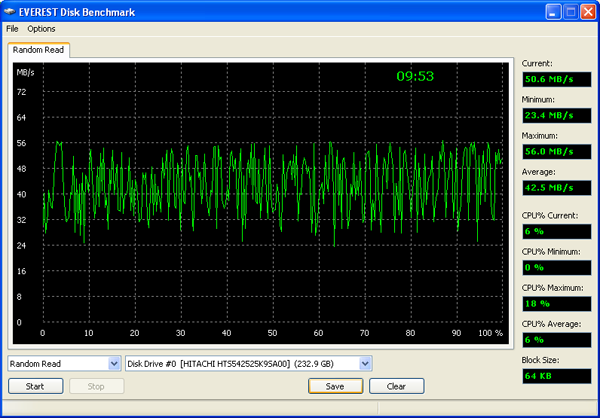Click the maximize window button
This screenshot has height=418, width=600.
coord(571,12)
